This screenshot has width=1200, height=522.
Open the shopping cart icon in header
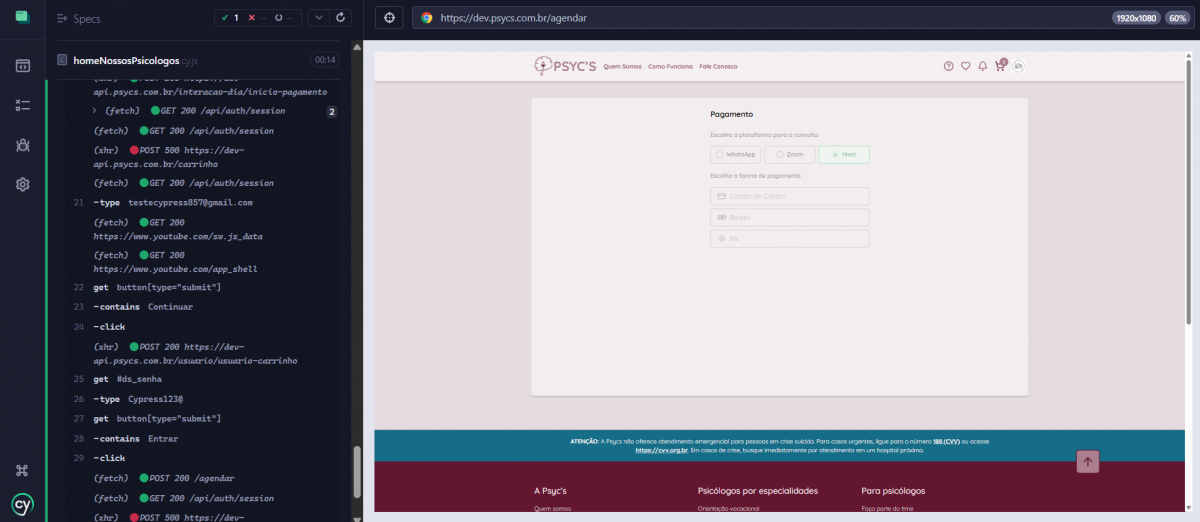999,66
